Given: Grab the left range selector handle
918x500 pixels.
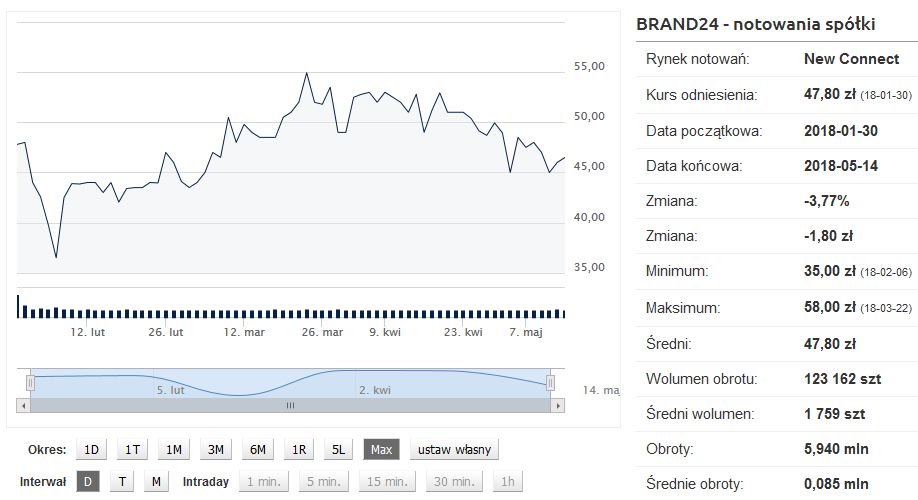Looking at the screenshot, I should point(31,382).
